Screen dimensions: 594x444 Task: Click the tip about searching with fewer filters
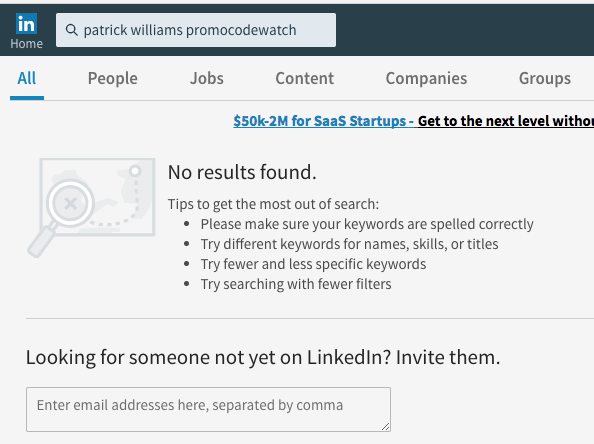[x=296, y=284]
